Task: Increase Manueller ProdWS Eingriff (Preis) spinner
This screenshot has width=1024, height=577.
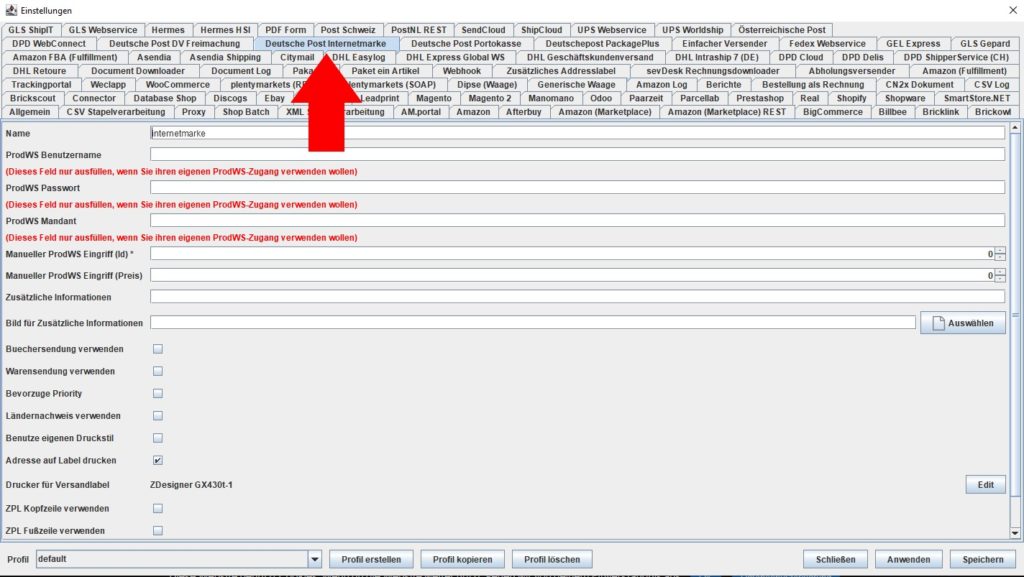Action: 1000,272
